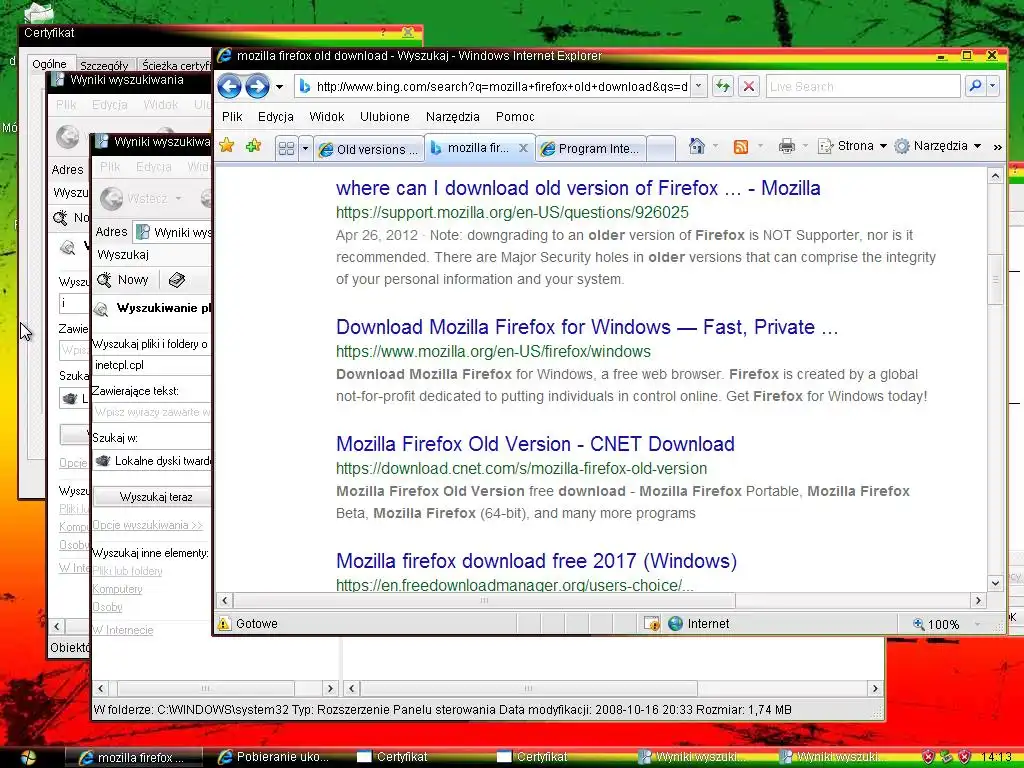Expand the command bar overflow chevron
The image size is (1024, 768).
(x=997, y=147)
